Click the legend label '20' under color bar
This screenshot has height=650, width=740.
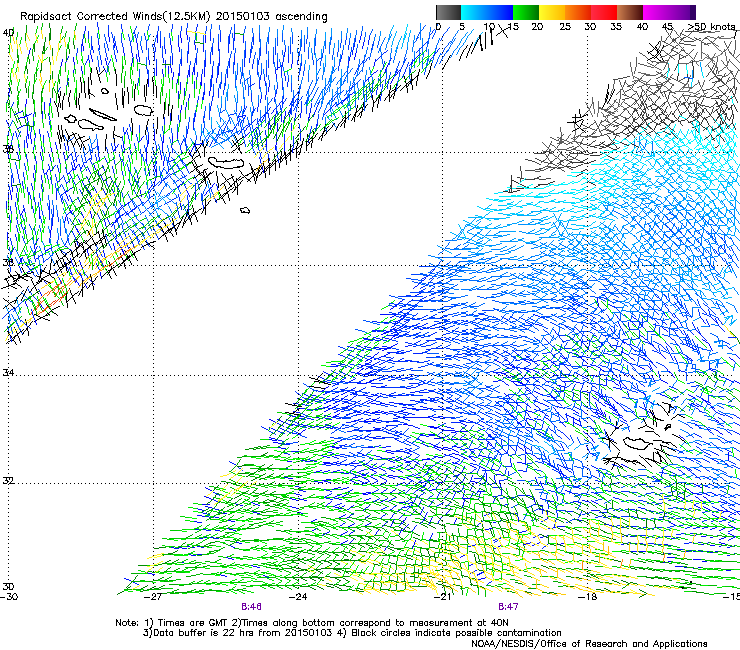(537, 26)
